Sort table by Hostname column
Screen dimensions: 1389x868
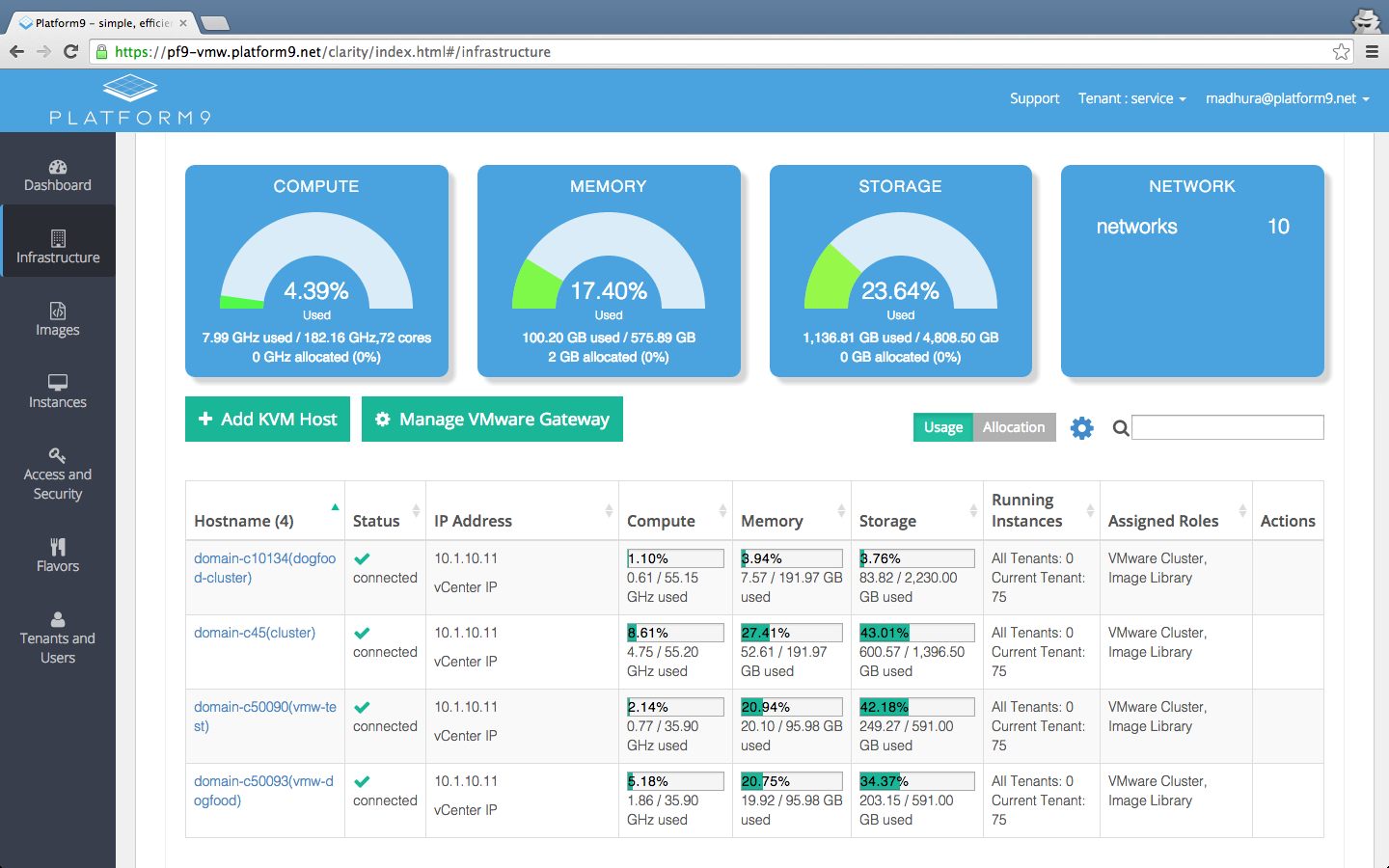point(244,521)
